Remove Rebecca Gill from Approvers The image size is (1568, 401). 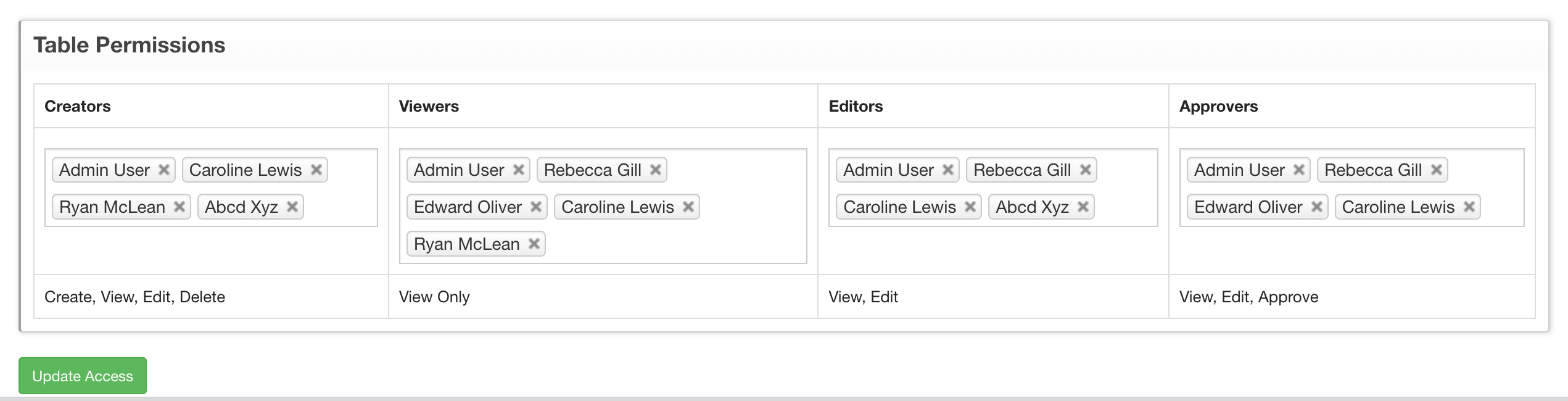tap(1436, 170)
